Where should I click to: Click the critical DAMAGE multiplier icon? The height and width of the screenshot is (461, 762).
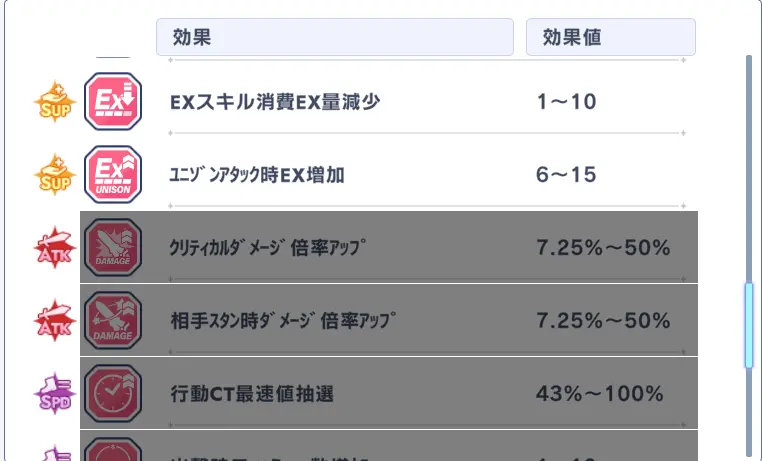click(x=113, y=247)
